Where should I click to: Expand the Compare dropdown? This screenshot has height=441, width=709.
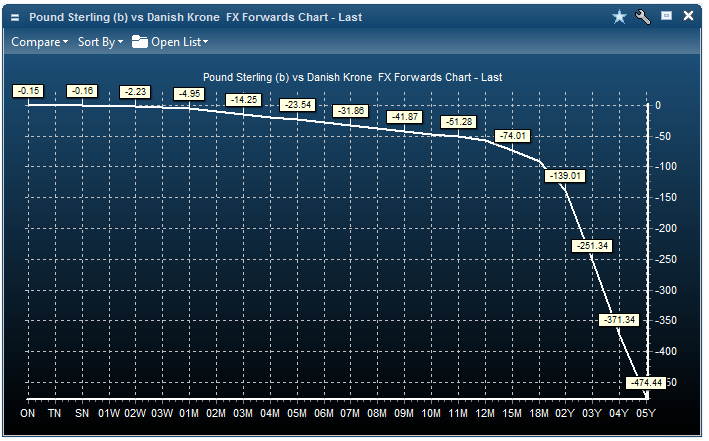click(x=39, y=42)
